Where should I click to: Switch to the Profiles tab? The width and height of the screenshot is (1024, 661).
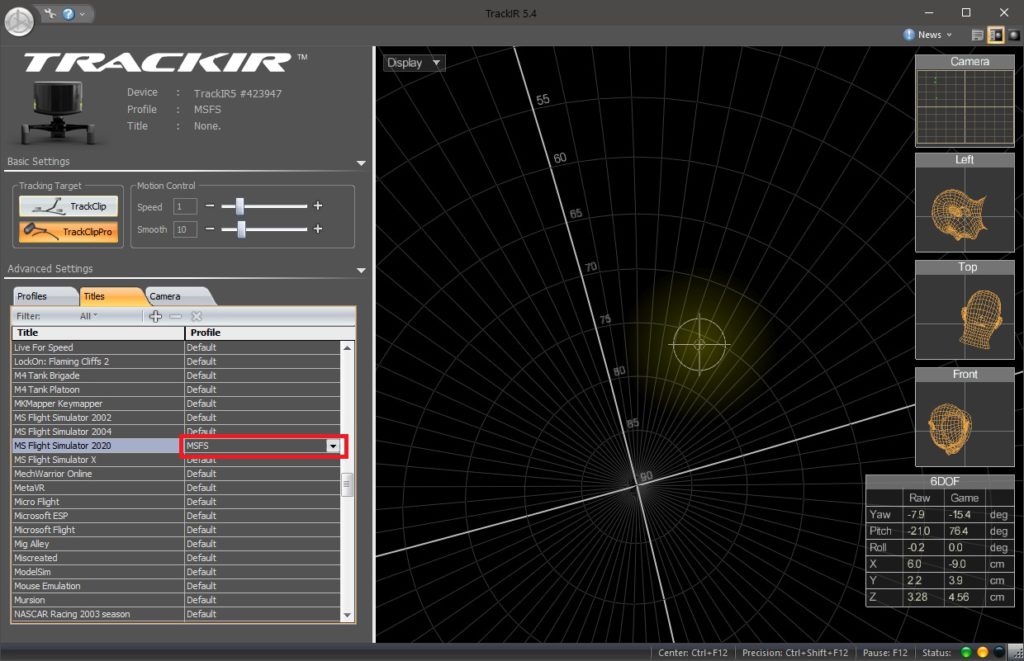(43, 297)
